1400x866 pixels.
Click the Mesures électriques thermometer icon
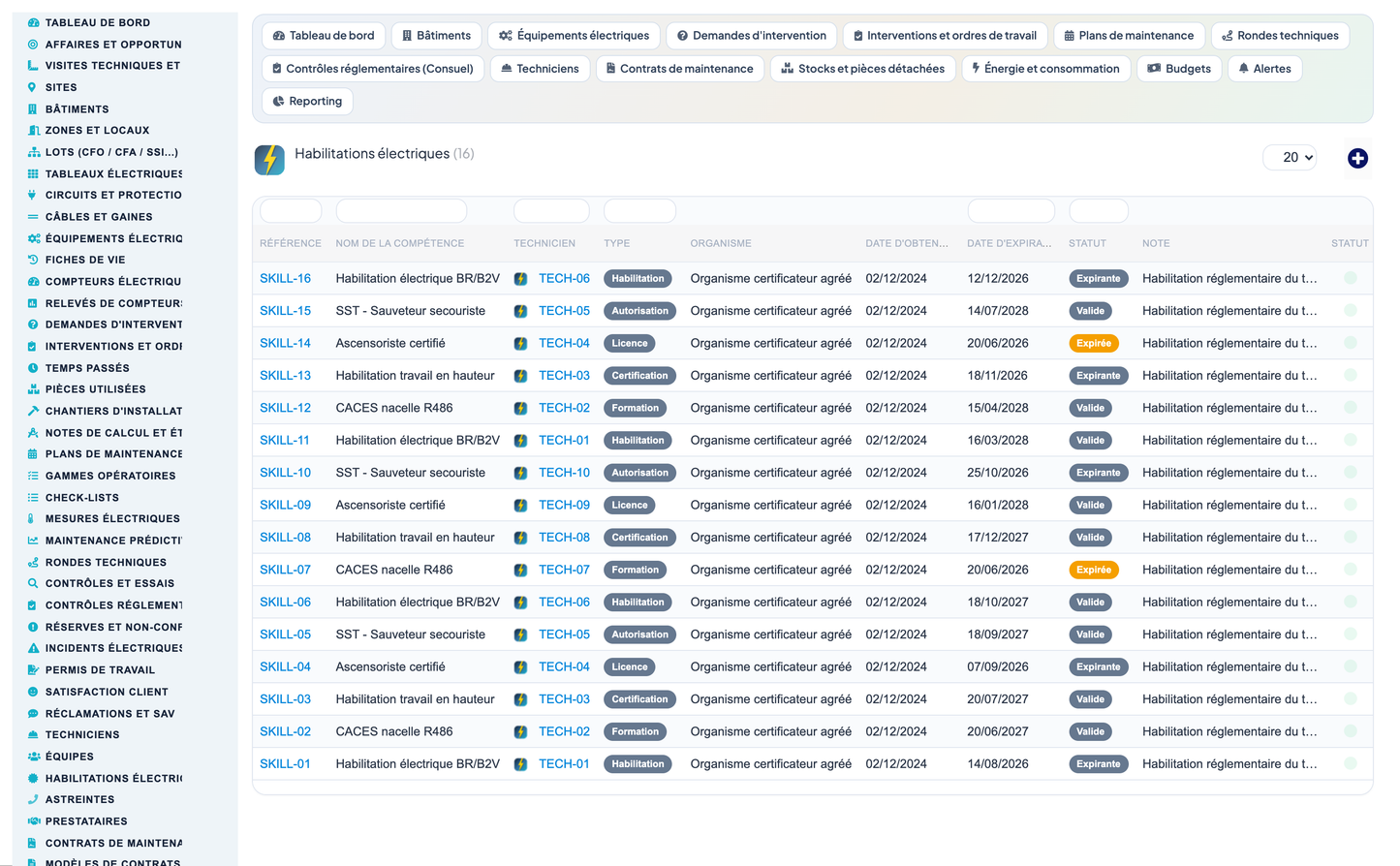(x=33, y=518)
